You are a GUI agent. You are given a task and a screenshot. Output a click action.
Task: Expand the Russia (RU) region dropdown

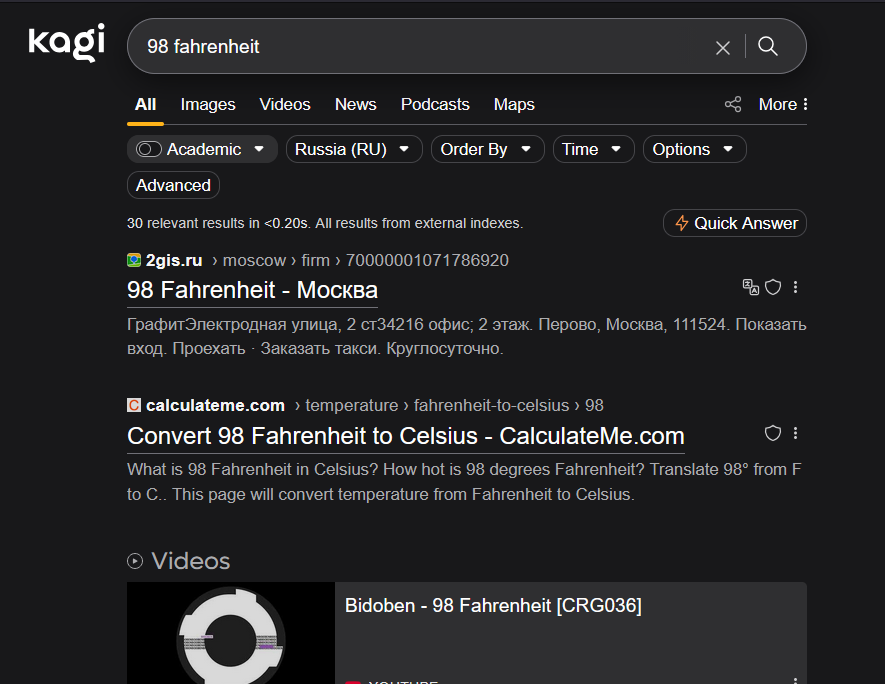pyautogui.click(x=354, y=149)
